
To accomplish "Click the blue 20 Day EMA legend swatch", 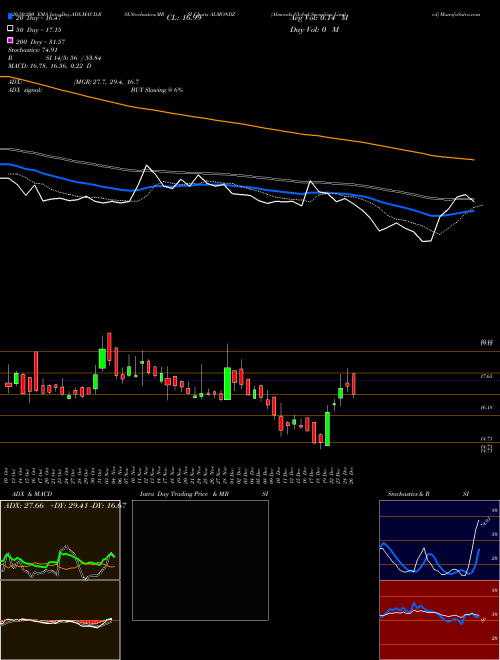I will 10,17.
